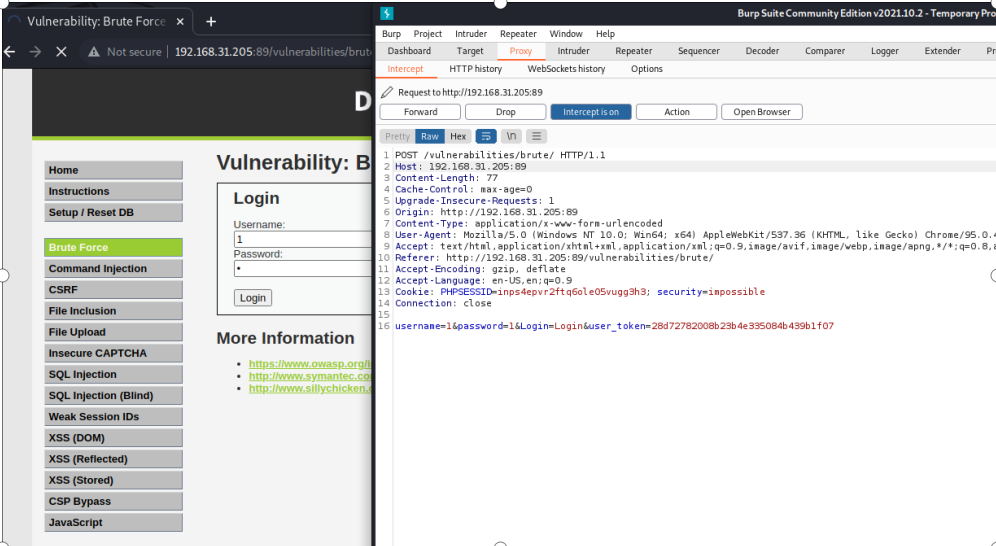Open the Comparer tab
Image resolution: width=996 pixels, height=546 pixels.
point(825,51)
